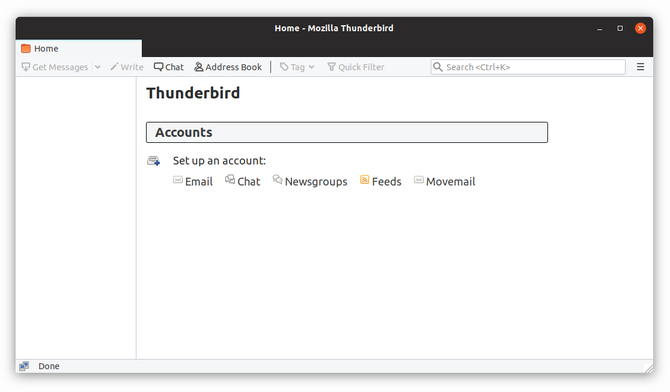670x392 pixels.
Task: Open the Address Book from the toolbar
Action: coord(228,67)
